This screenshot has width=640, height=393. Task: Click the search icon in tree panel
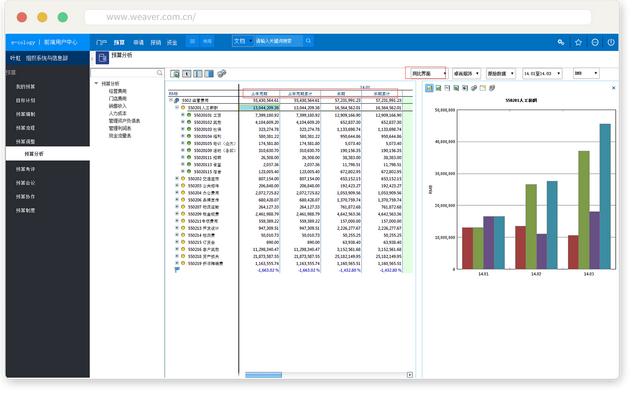(159, 73)
